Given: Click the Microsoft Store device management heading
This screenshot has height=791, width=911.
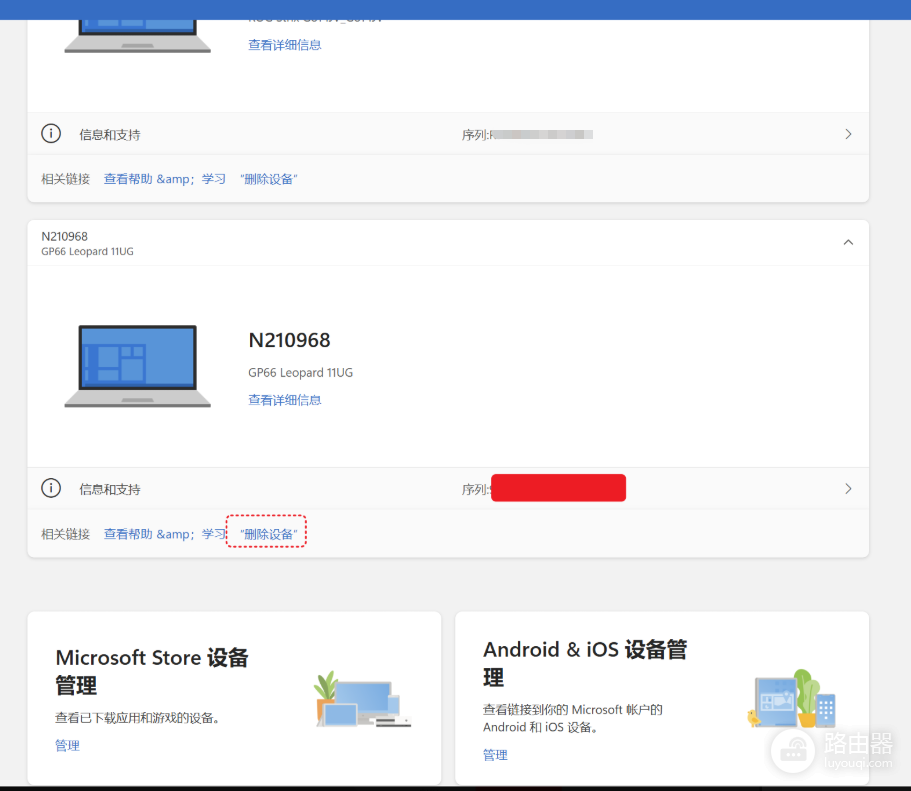Looking at the screenshot, I should click(152, 671).
